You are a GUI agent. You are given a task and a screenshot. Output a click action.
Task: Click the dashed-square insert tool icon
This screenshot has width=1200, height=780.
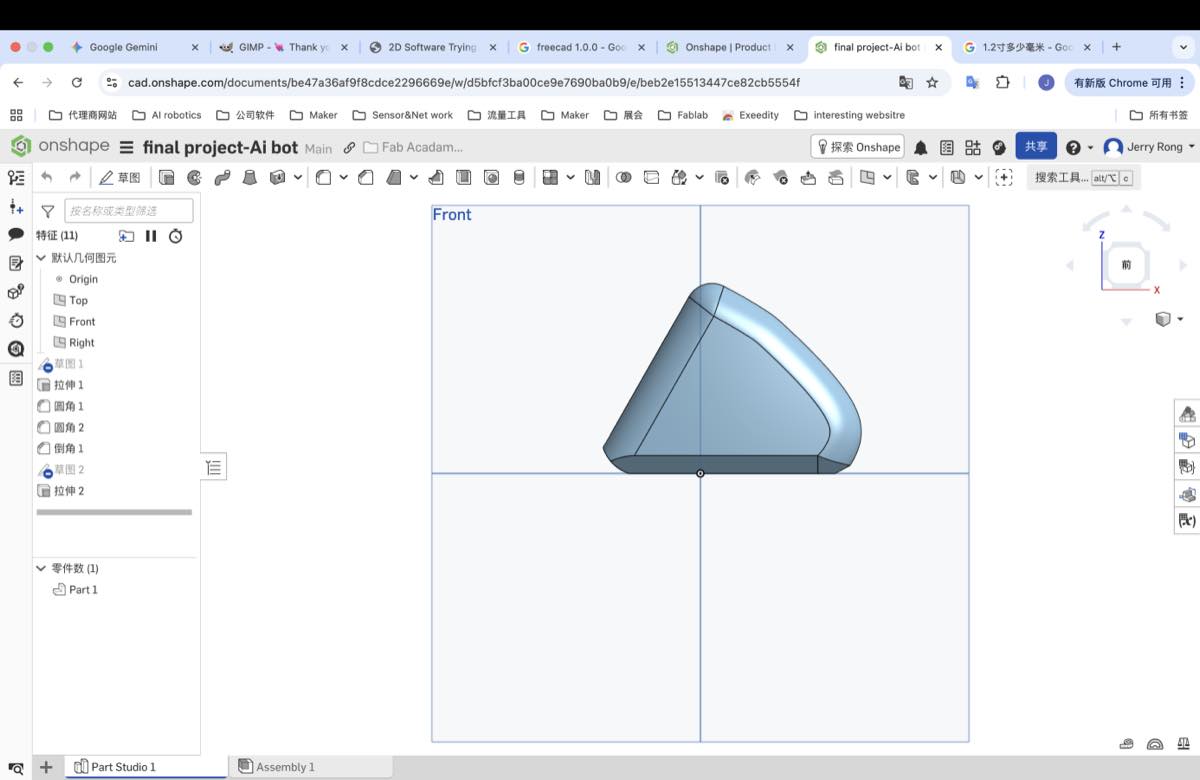click(1004, 177)
